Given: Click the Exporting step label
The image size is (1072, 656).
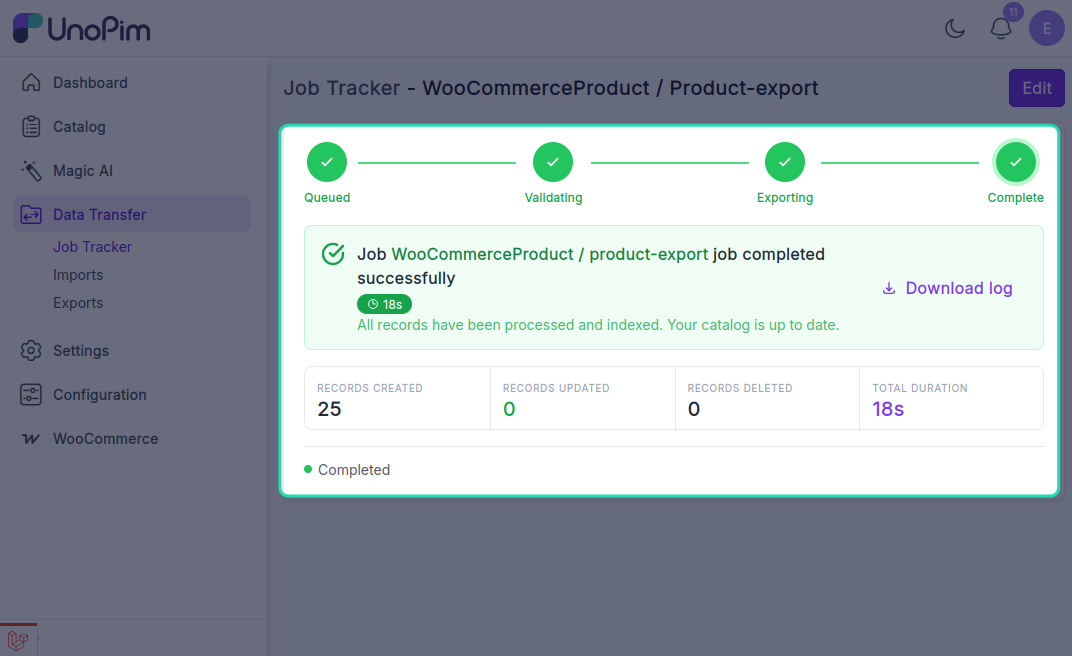Looking at the screenshot, I should click(x=785, y=197).
